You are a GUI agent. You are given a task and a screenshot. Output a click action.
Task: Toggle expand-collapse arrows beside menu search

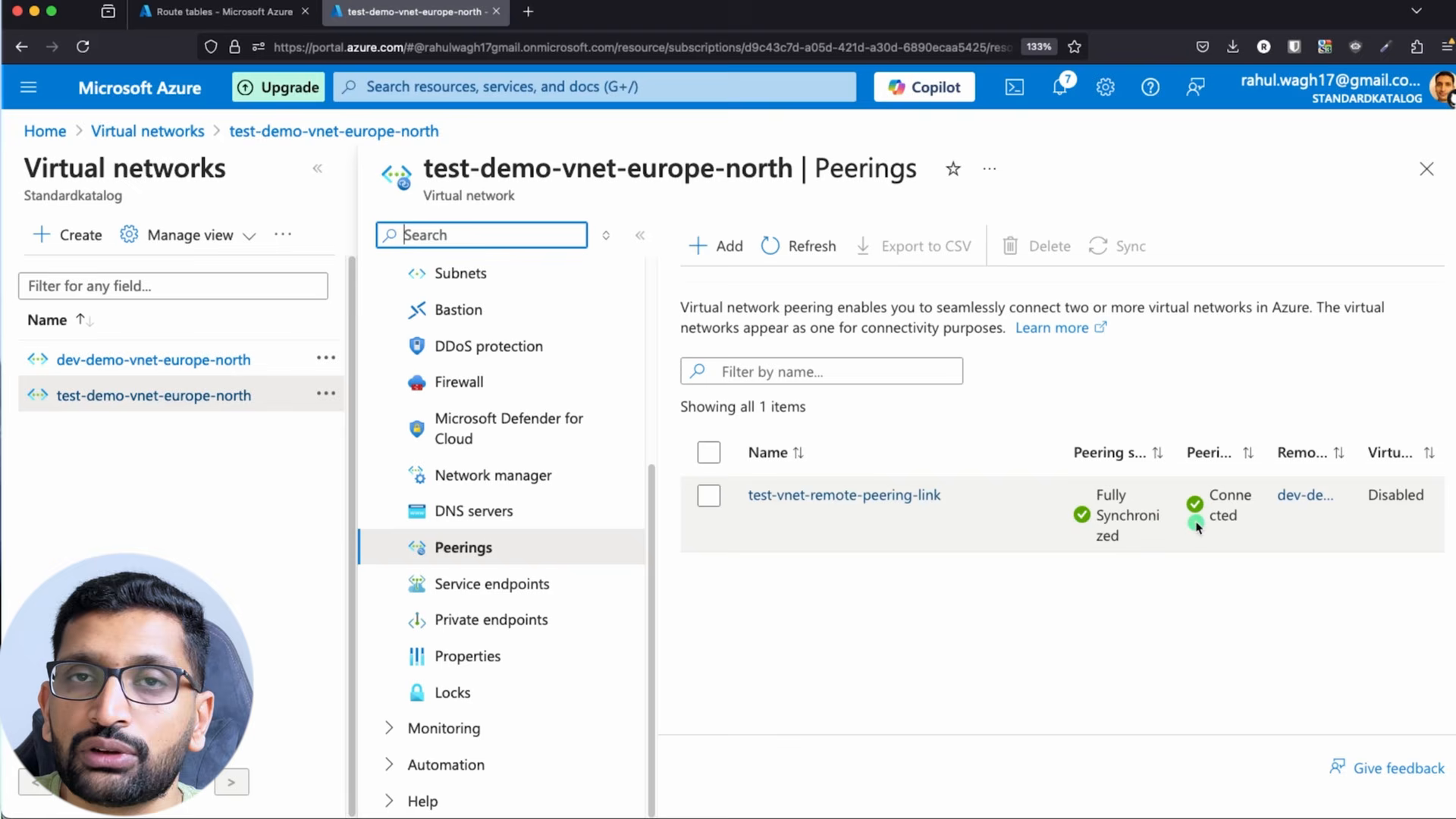606,235
